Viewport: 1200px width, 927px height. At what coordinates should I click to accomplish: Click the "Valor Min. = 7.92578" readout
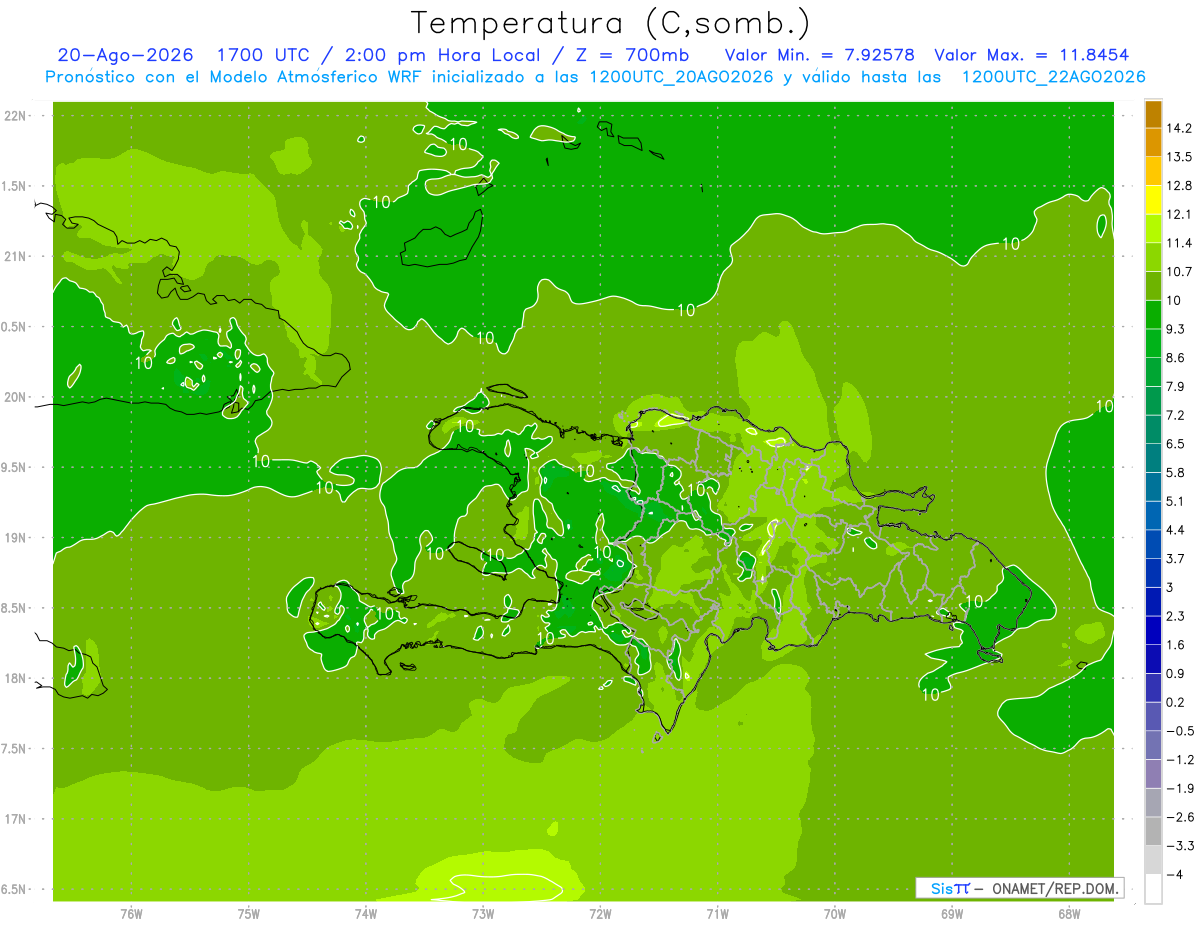819,55
